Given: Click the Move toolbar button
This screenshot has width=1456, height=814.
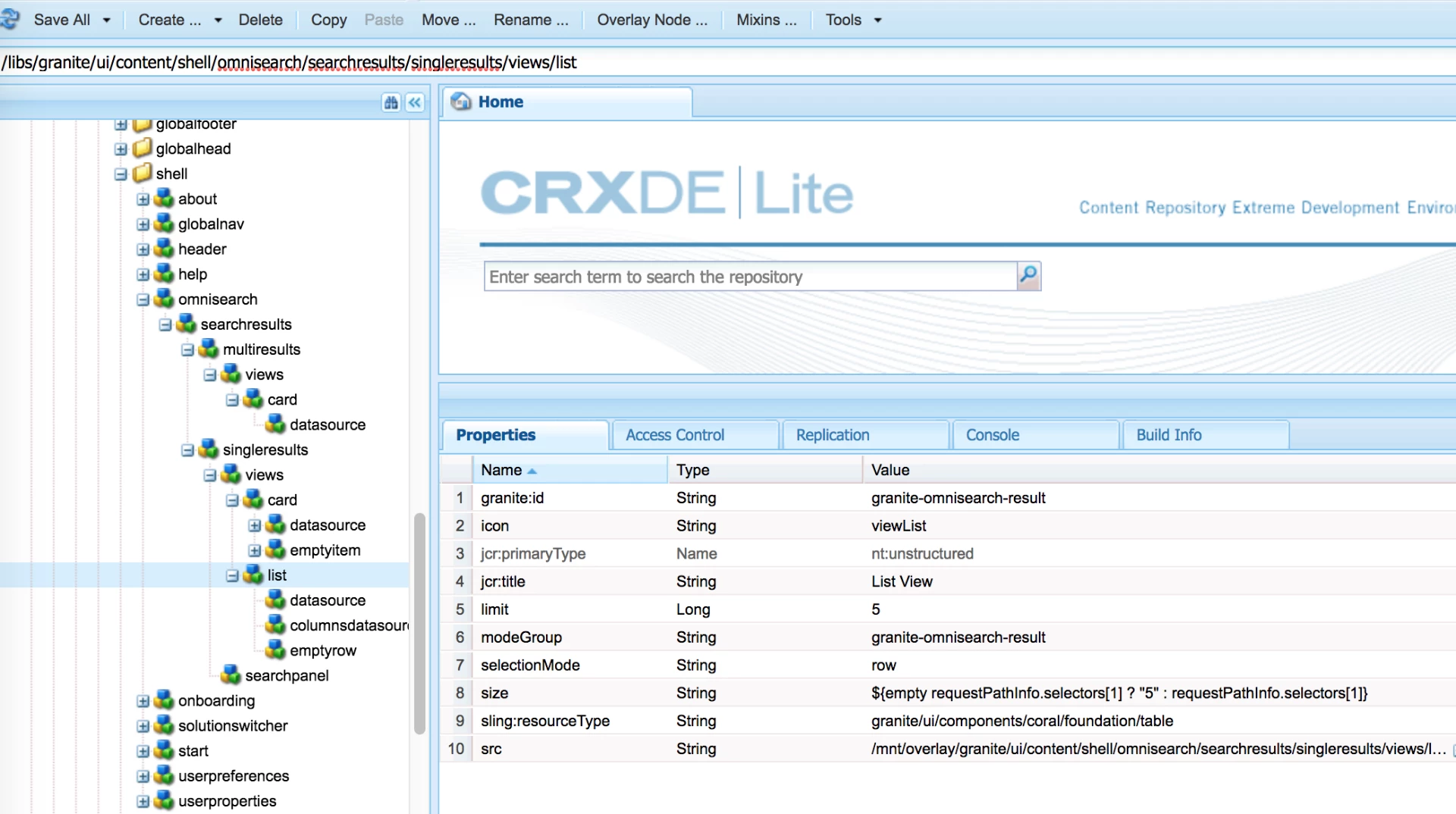Looking at the screenshot, I should pyautogui.click(x=448, y=20).
